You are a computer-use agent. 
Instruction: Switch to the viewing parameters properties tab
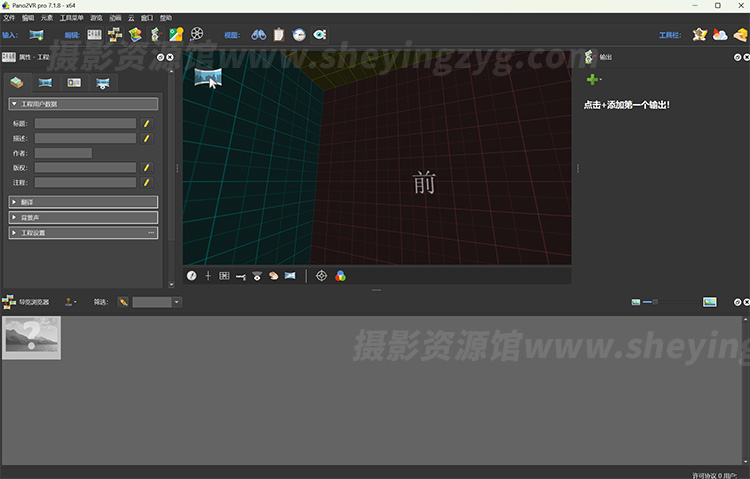[x=45, y=82]
